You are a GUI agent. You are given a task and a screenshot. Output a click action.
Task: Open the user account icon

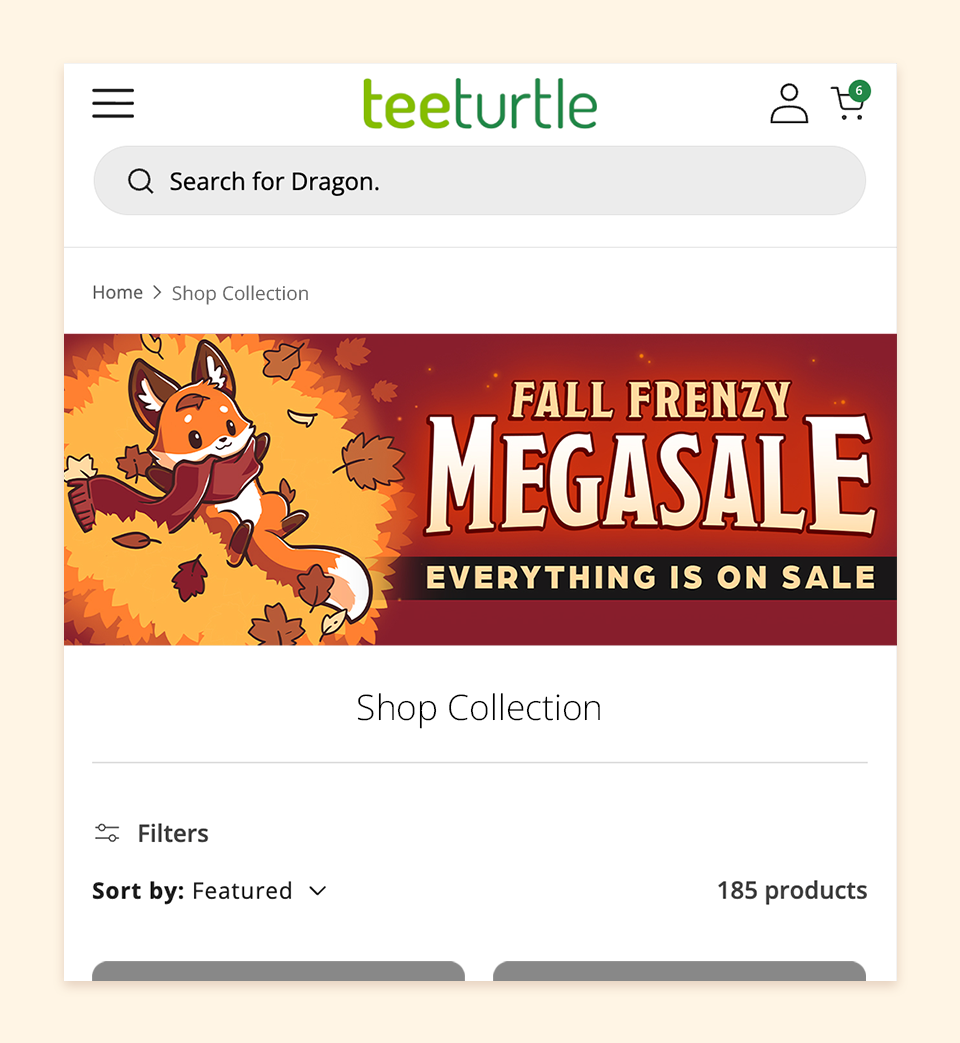point(789,103)
